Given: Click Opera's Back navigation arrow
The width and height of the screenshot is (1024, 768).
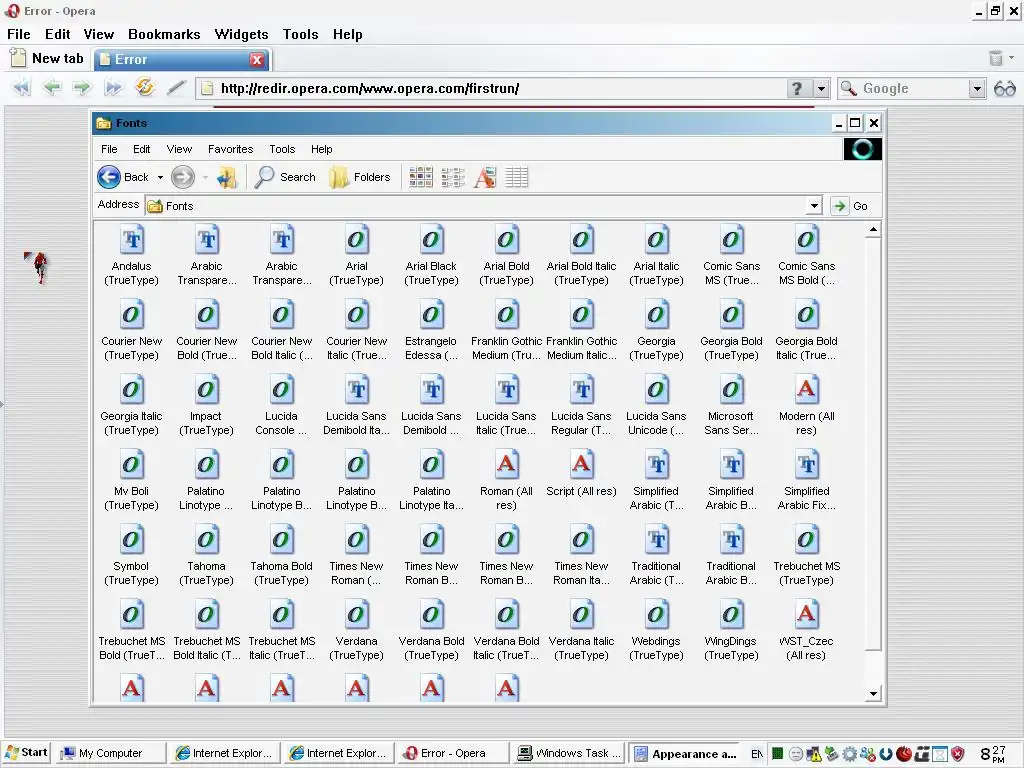Looking at the screenshot, I should (52, 87).
